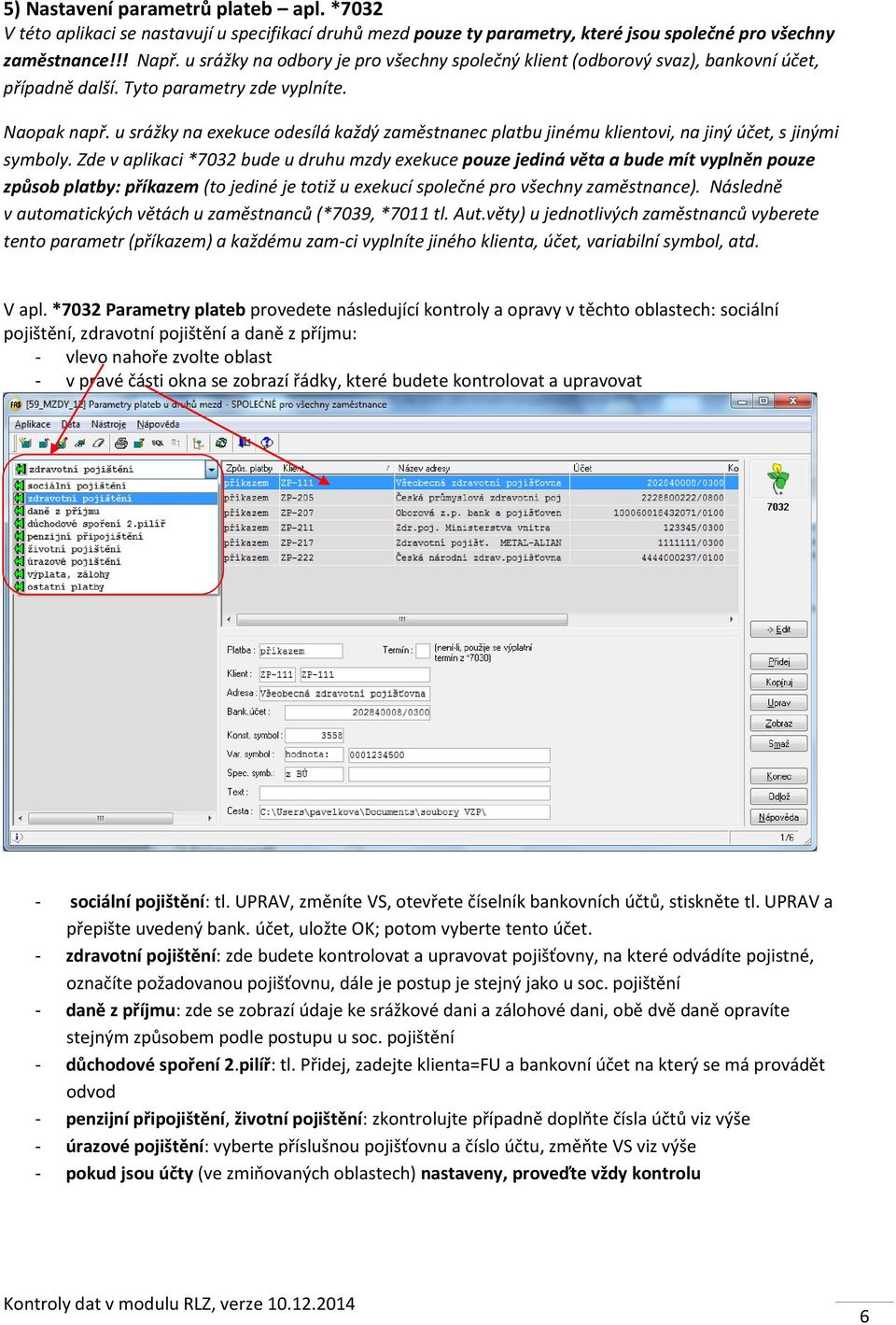Click the Přidej button
This screenshot has height=1325, width=896.
coord(778,661)
